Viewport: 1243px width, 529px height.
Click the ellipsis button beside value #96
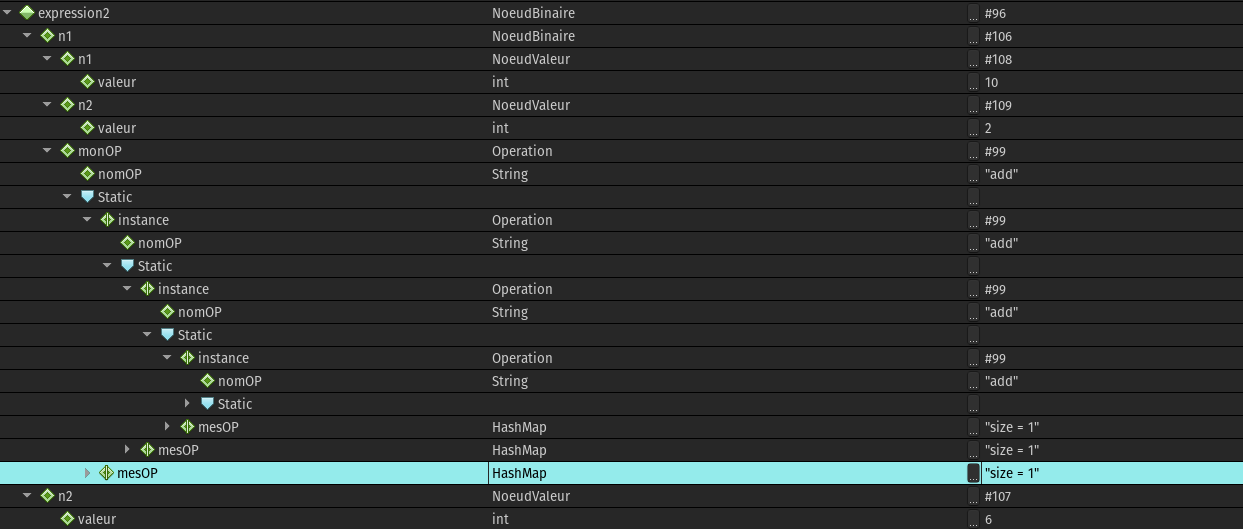pos(973,13)
